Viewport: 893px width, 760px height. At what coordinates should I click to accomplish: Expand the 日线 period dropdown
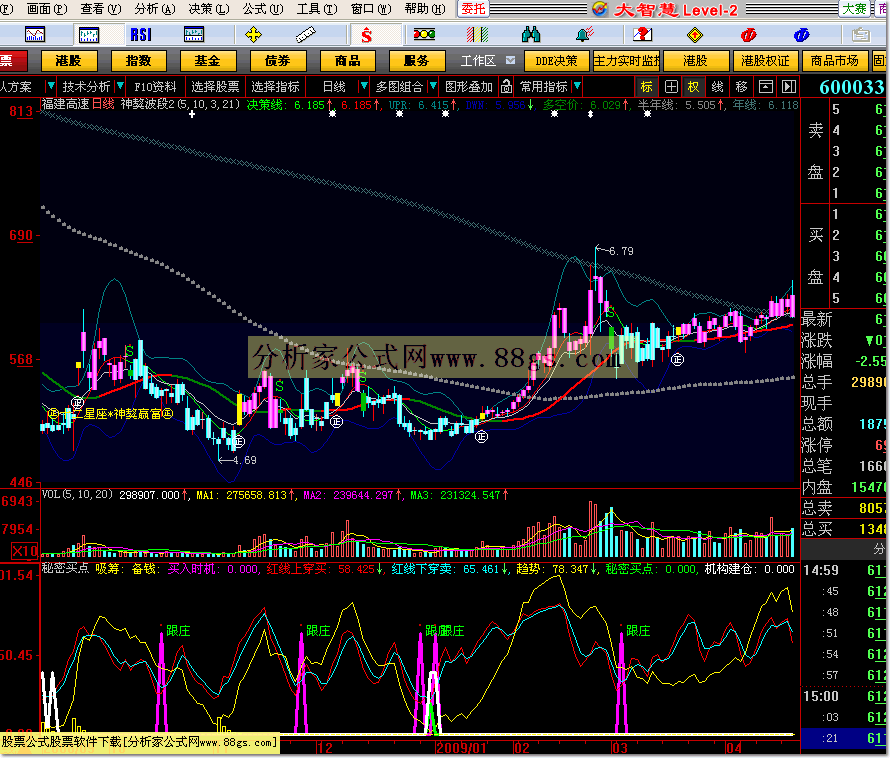point(363,86)
